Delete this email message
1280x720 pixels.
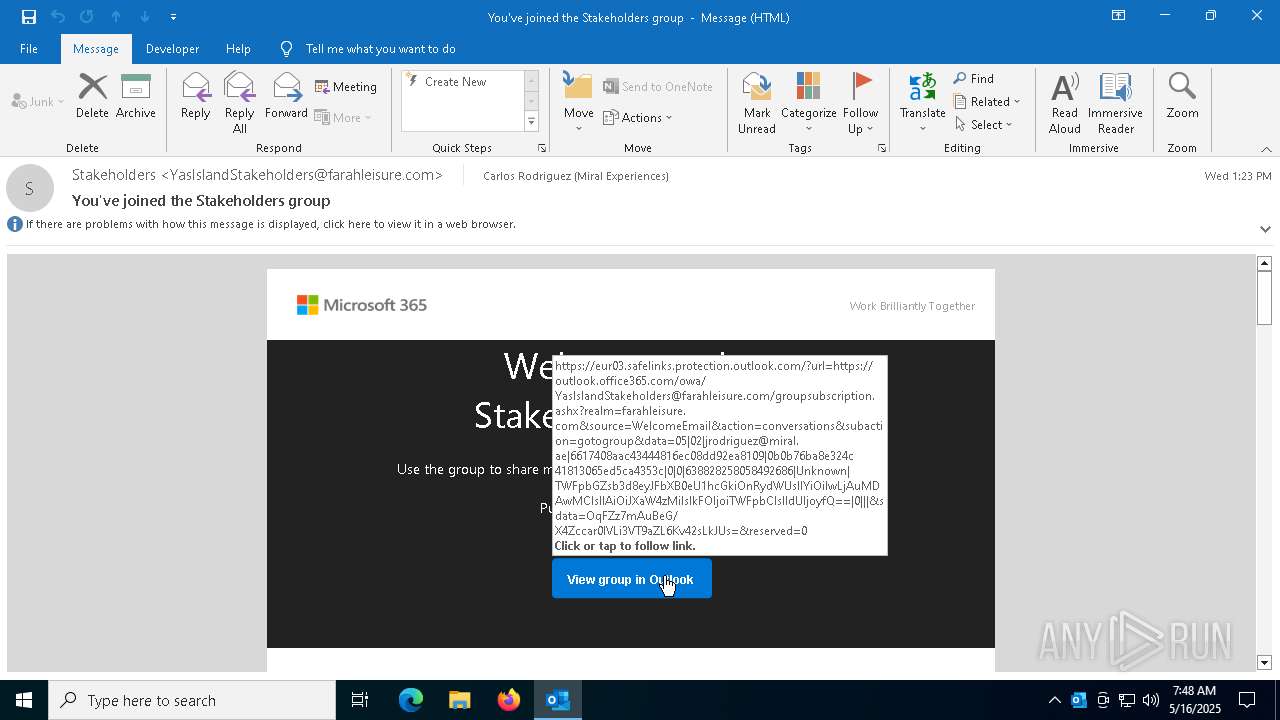coord(92,96)
